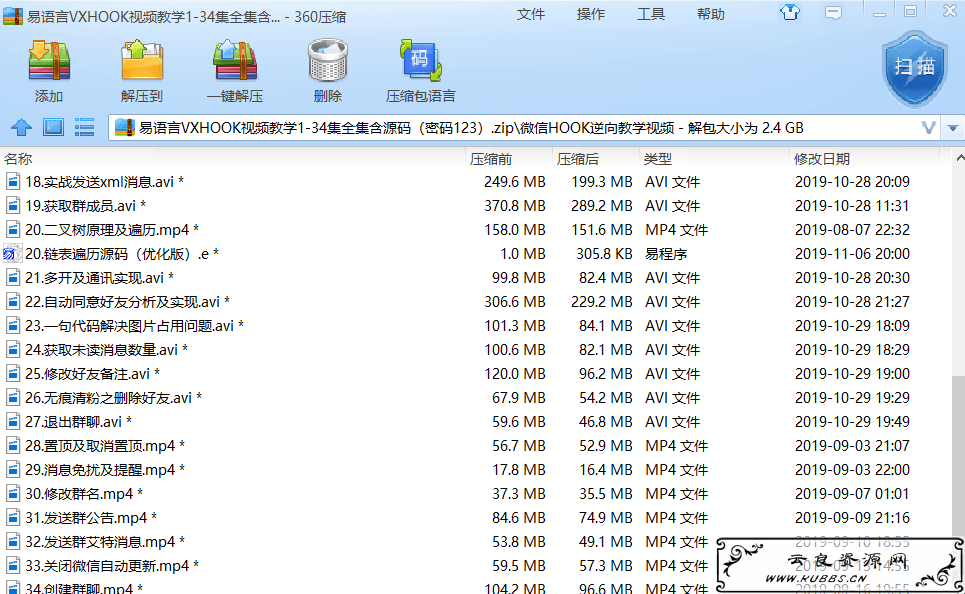965x594 pixels.
Task: Open the skin shirt icon in title bar
Action: coord(790,12)
